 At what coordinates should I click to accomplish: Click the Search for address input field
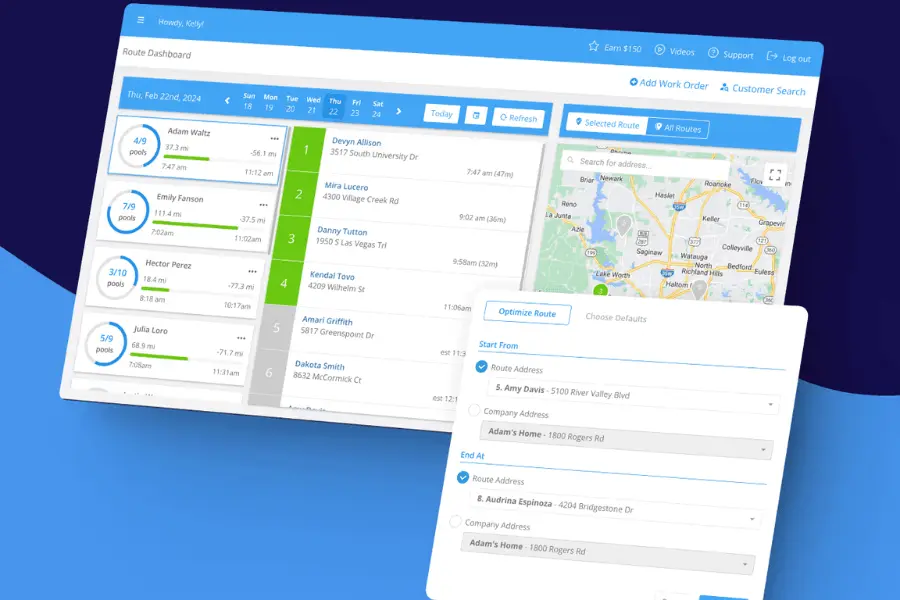(645, 164)
